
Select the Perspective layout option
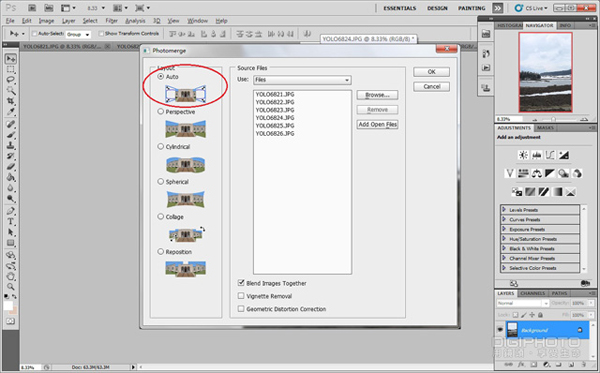pos(160,112)
